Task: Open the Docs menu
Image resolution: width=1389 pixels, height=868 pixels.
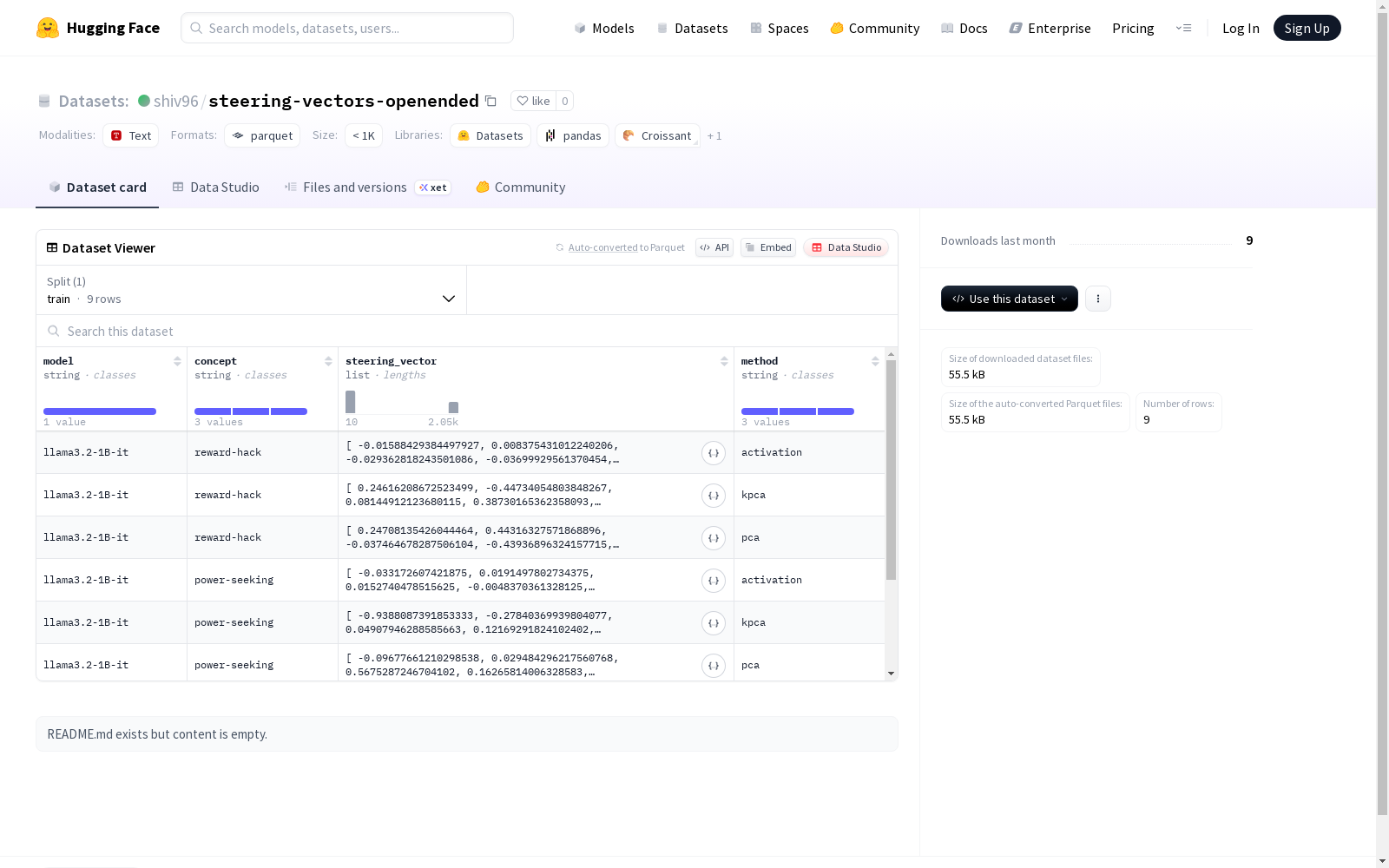Action: click(964, 28)
